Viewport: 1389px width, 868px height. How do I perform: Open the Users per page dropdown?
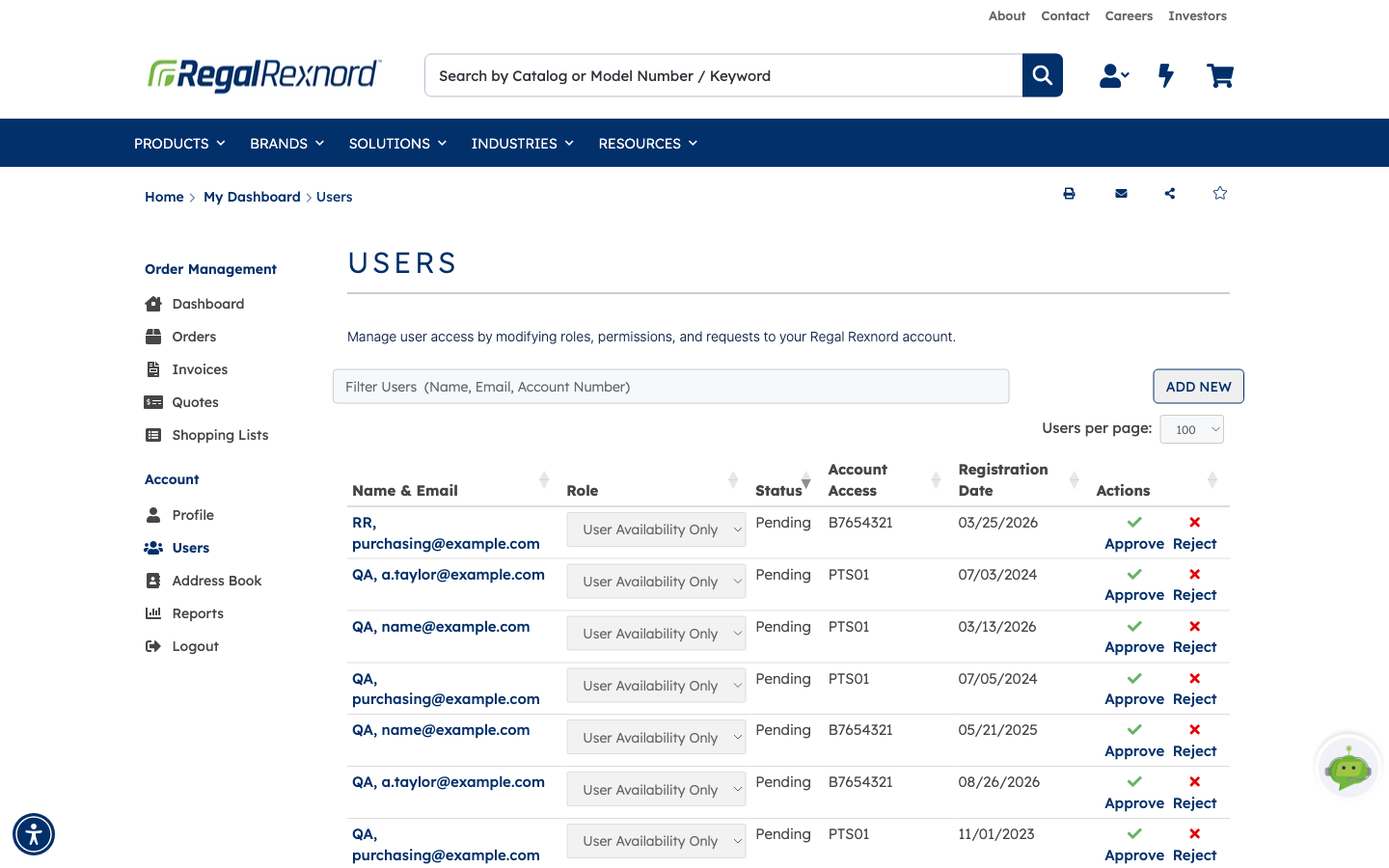tap(1192, 429)
